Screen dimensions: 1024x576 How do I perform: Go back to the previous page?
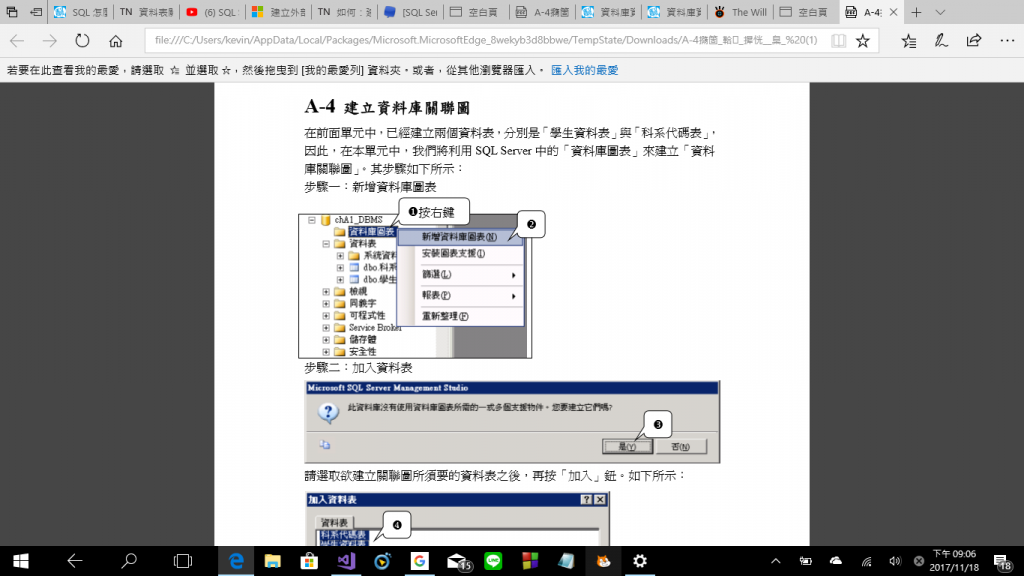[x=17, y=40]
